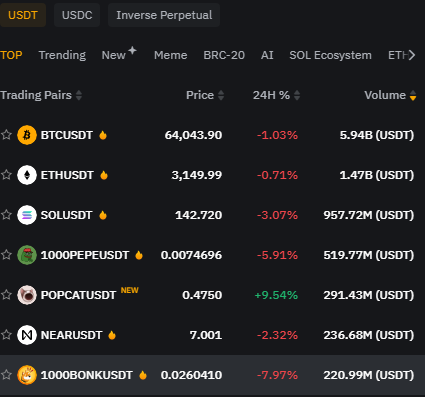Open the POPCATUSDT trading pair
Image resolution: width=425 pixels, height=397 pixels.
click(78, 295)
